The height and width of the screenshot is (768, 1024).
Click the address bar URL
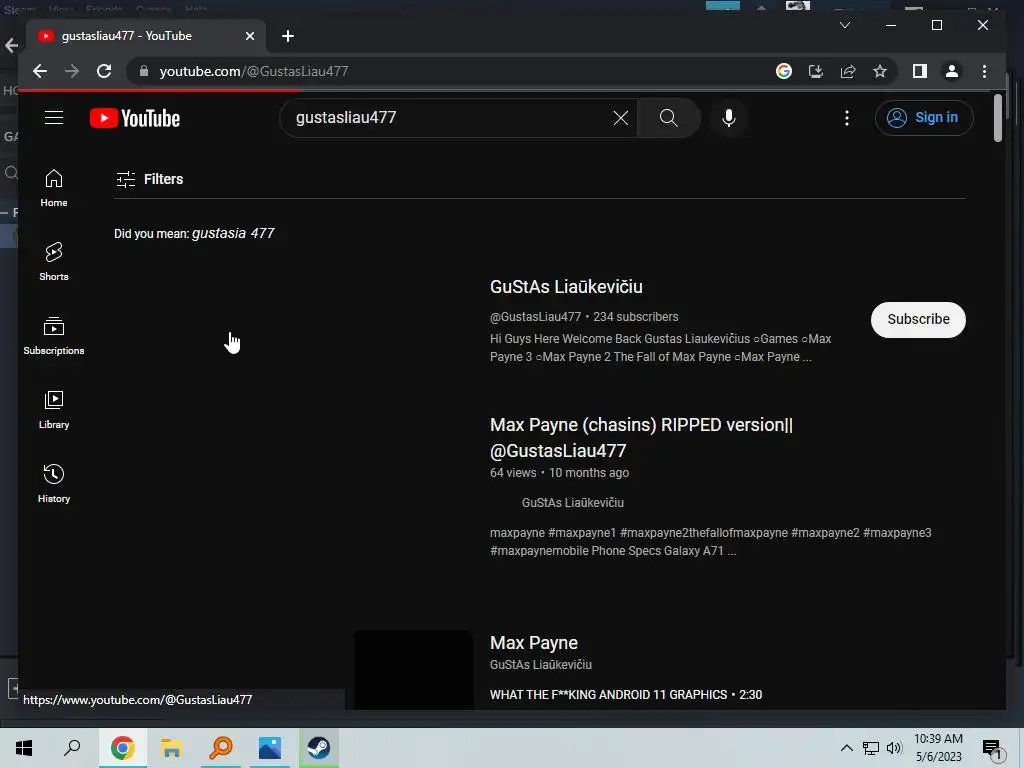point(253,71)
